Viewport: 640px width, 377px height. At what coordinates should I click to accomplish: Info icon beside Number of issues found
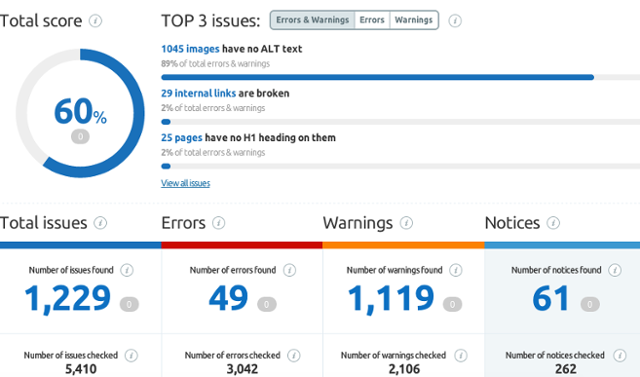pyautogui.click(x=127, y=270)
